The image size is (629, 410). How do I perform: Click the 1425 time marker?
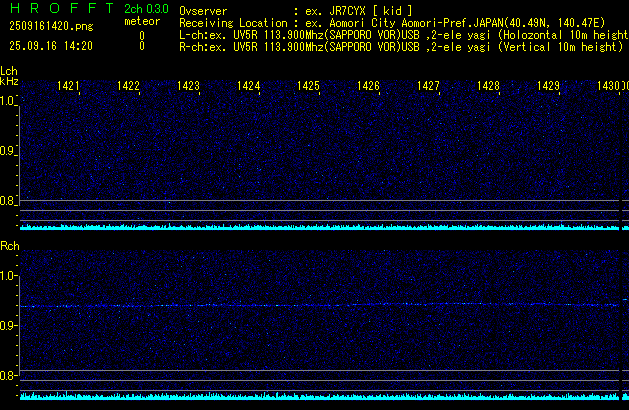[x=308, y=86]
